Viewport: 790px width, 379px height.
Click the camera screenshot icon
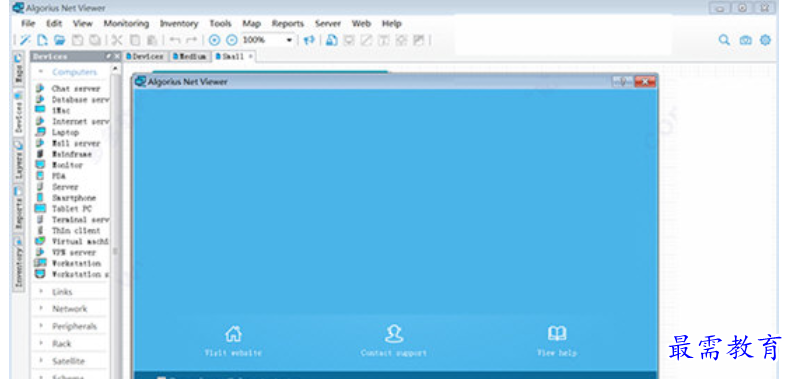(746, 40)
